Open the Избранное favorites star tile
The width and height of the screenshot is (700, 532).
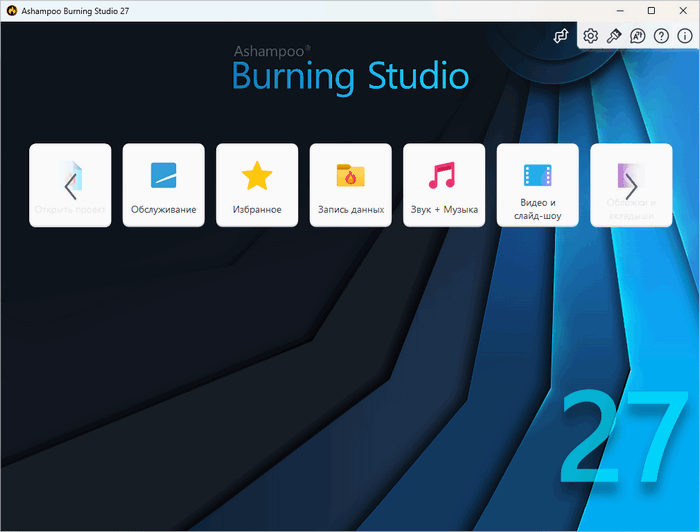257,185
